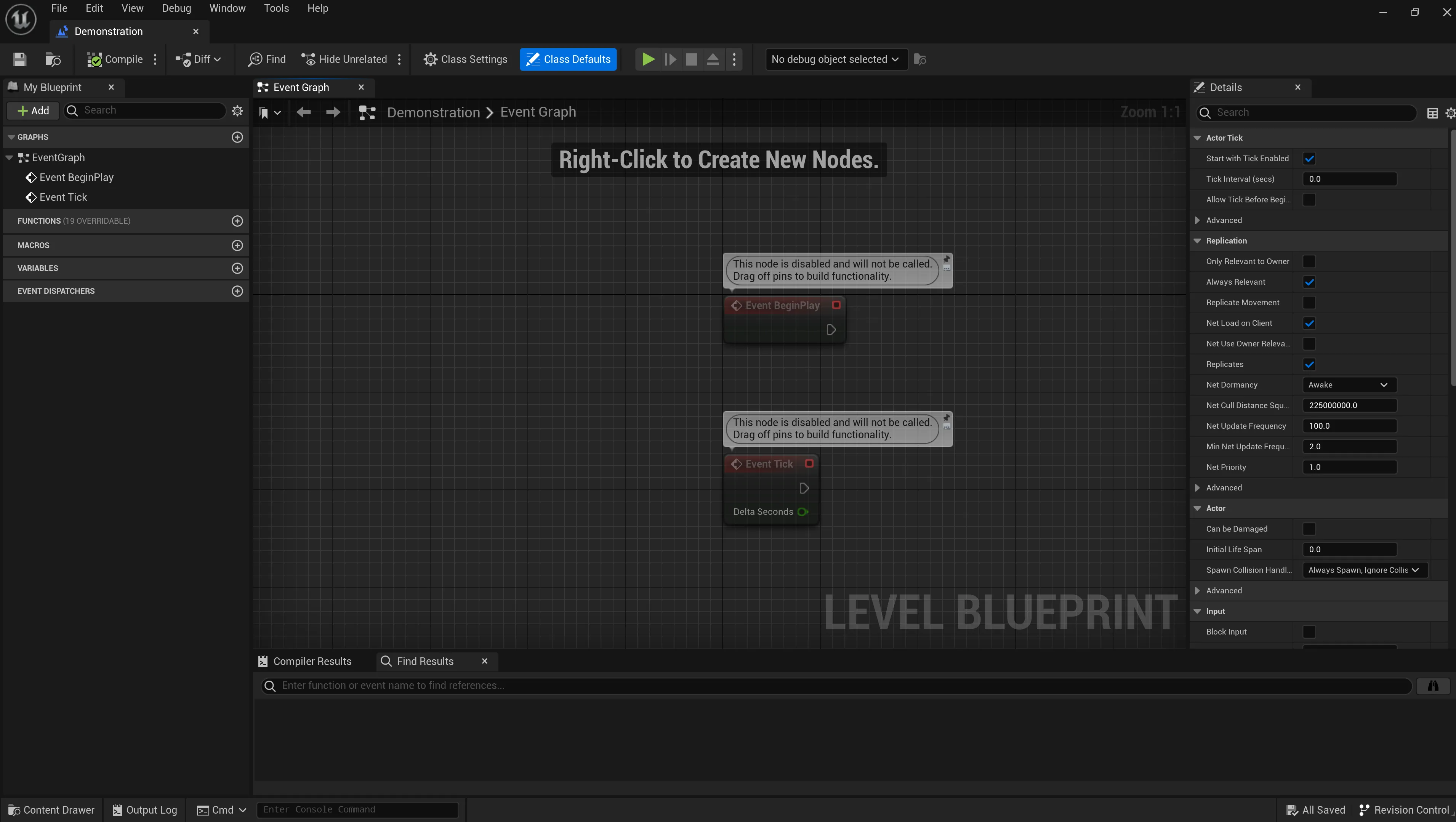The width and height of the screenshot is (1456, 822).
Task: Open the Diff dropdown
Action: [198, 59]
